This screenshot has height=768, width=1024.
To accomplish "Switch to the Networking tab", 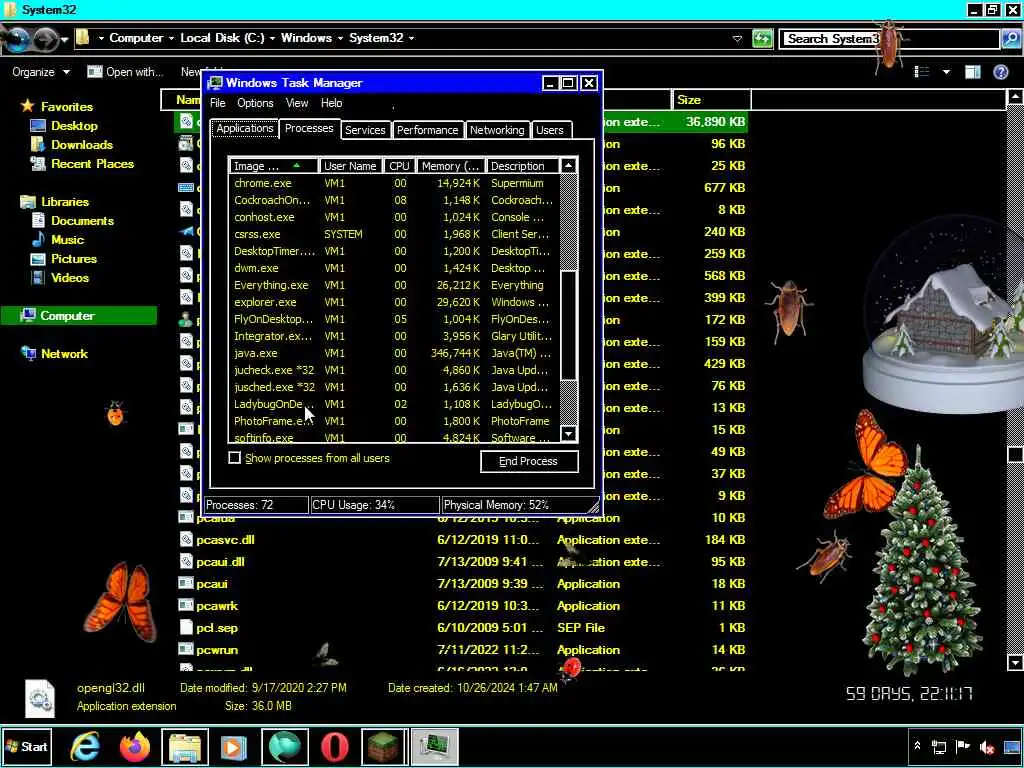I will click(497, 130).
